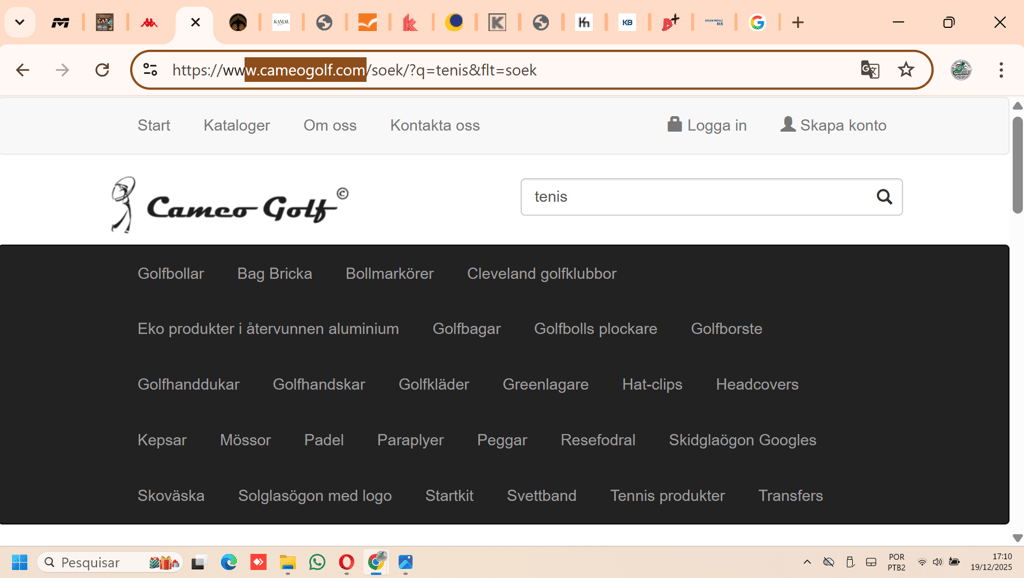Reload the current page
Image resolution: width=1024 pixels, height=578 pixels.
tap(102, 70)
